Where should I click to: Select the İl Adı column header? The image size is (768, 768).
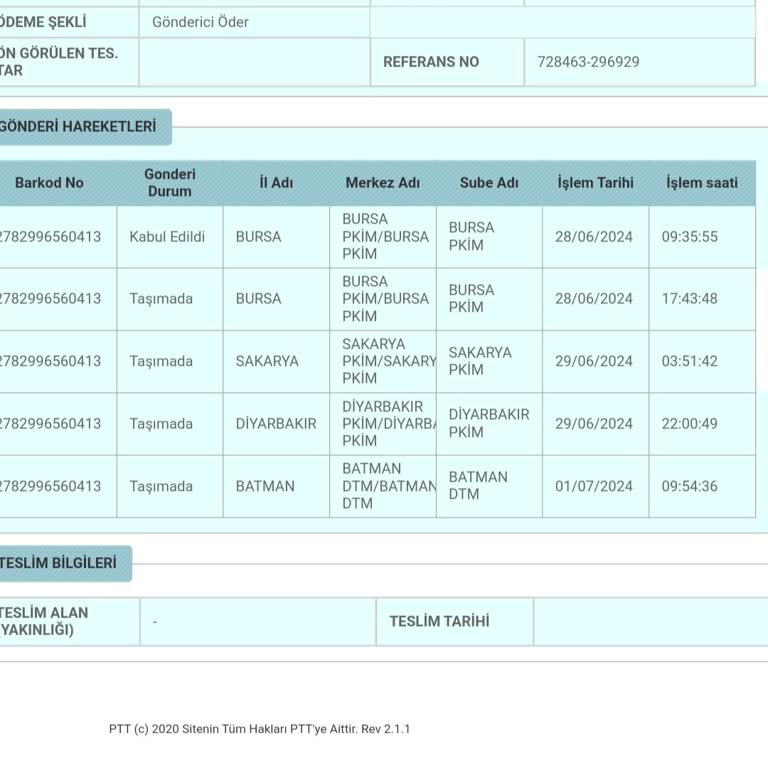click(x=276, y=183)
